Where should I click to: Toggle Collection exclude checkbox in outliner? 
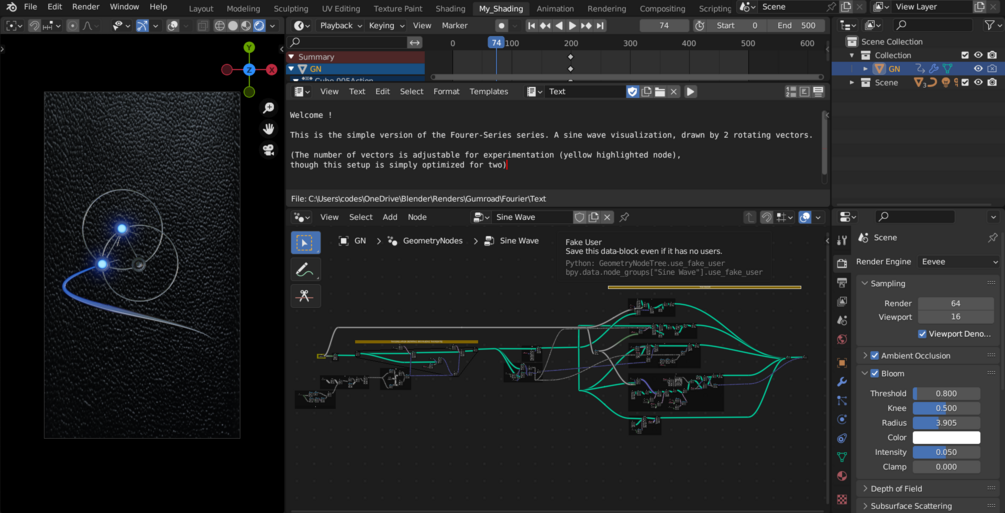click(965, 55)
